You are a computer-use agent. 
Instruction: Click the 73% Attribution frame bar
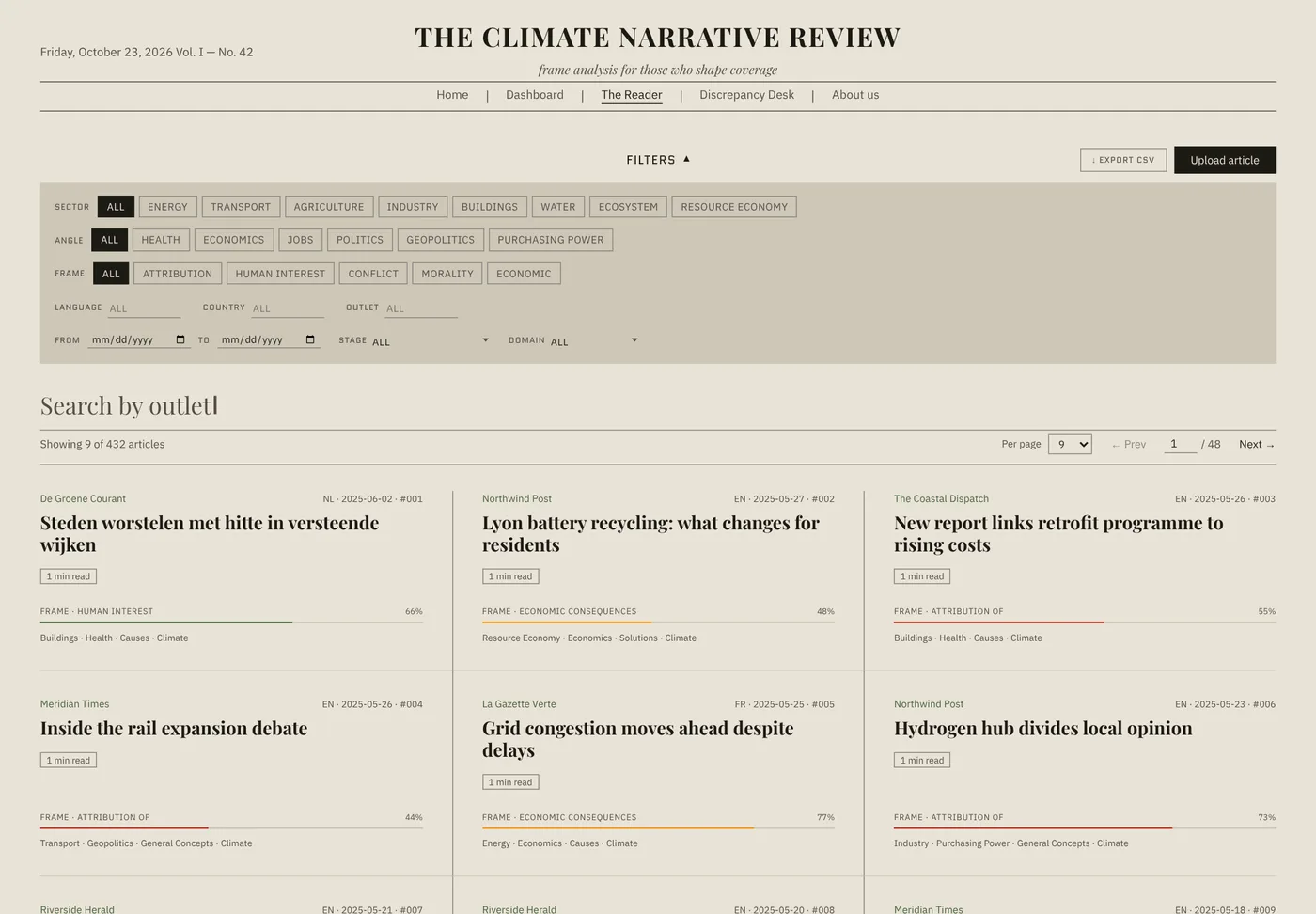coord(1085,828)
